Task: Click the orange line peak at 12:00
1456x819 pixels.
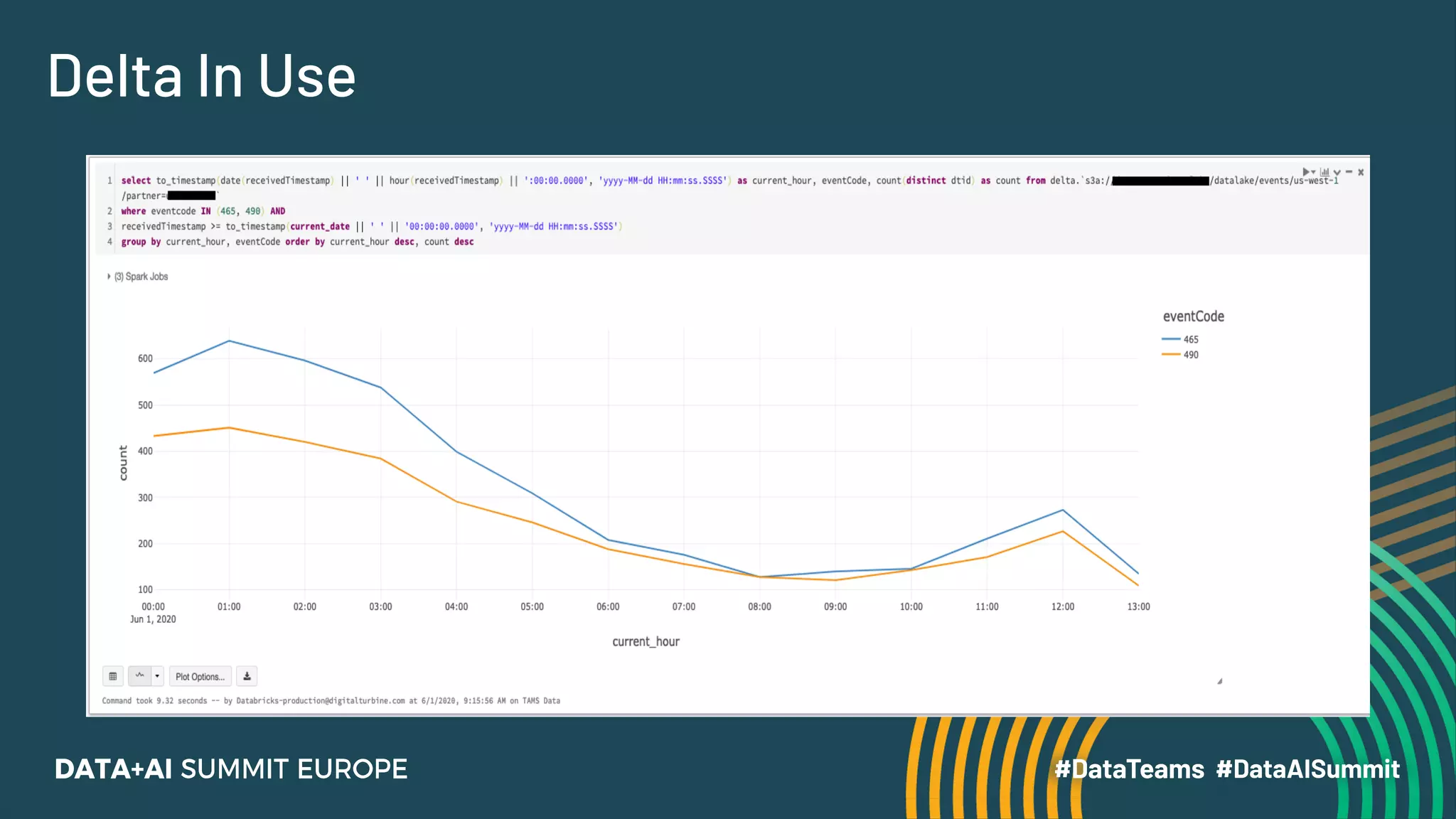Action: 1063,532
